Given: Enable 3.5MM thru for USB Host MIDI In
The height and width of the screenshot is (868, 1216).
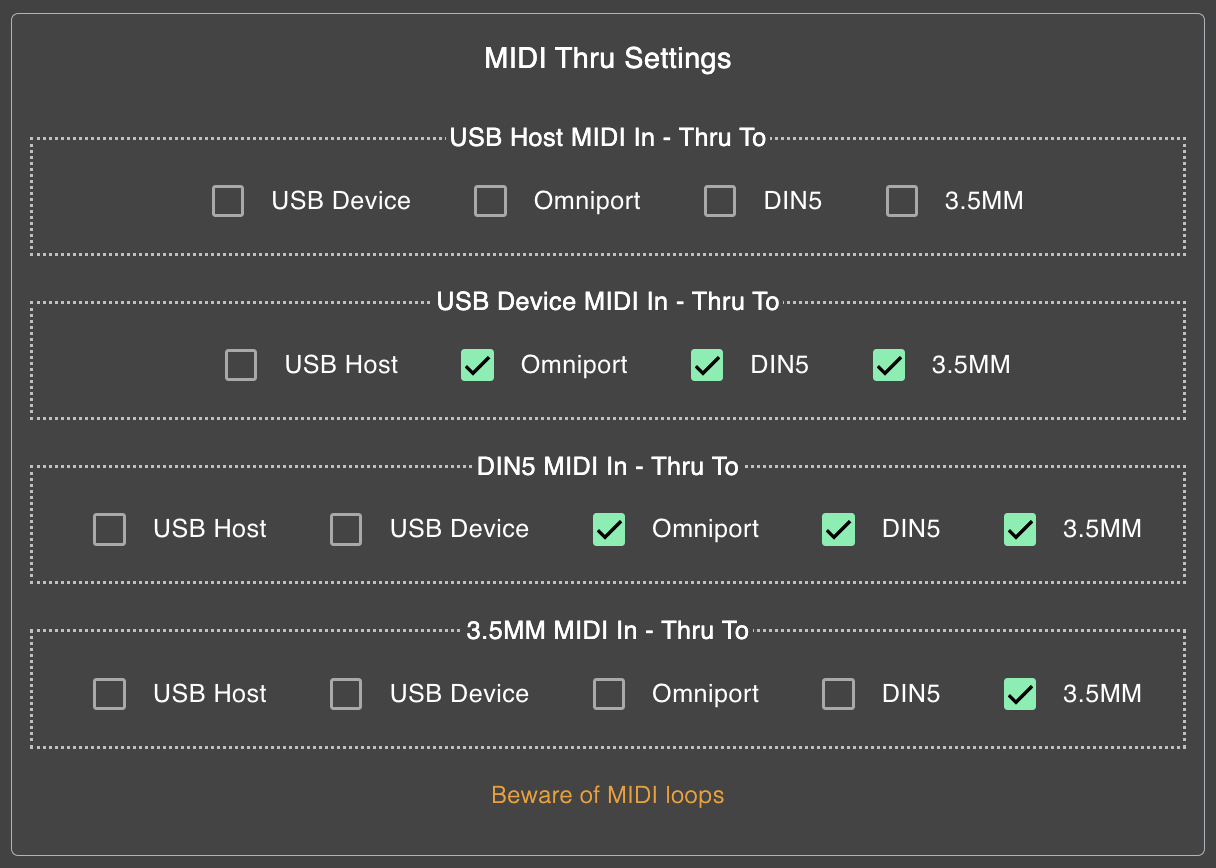Looking at the screenshot, I should click(902, 201).
